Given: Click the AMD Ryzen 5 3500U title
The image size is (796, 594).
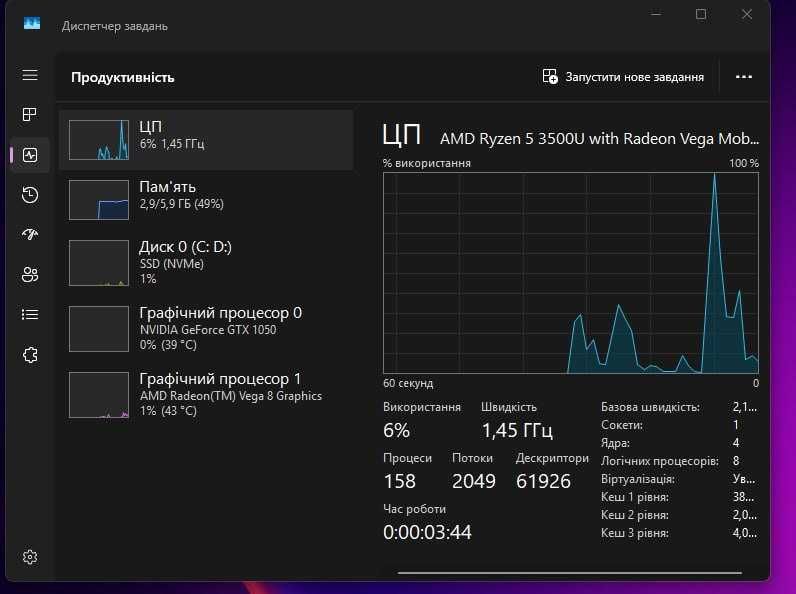Looking at the screenshot, I should point(599,139).
